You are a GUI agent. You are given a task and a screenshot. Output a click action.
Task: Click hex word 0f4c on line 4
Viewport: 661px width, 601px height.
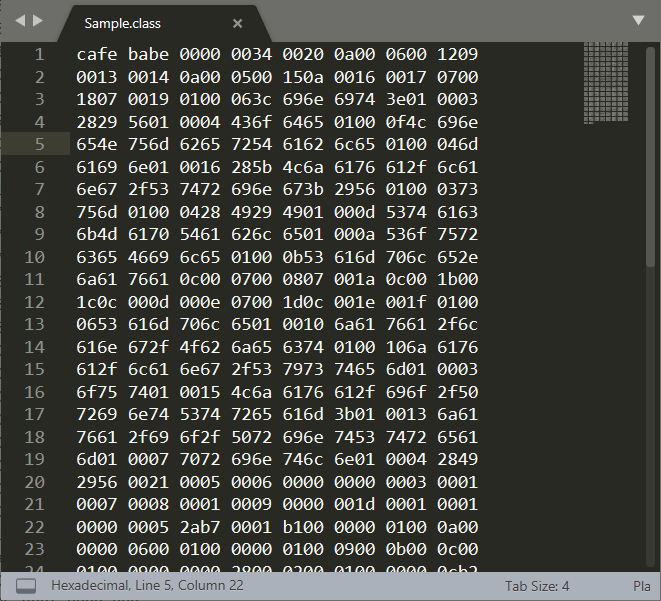(x=406, y=122)
